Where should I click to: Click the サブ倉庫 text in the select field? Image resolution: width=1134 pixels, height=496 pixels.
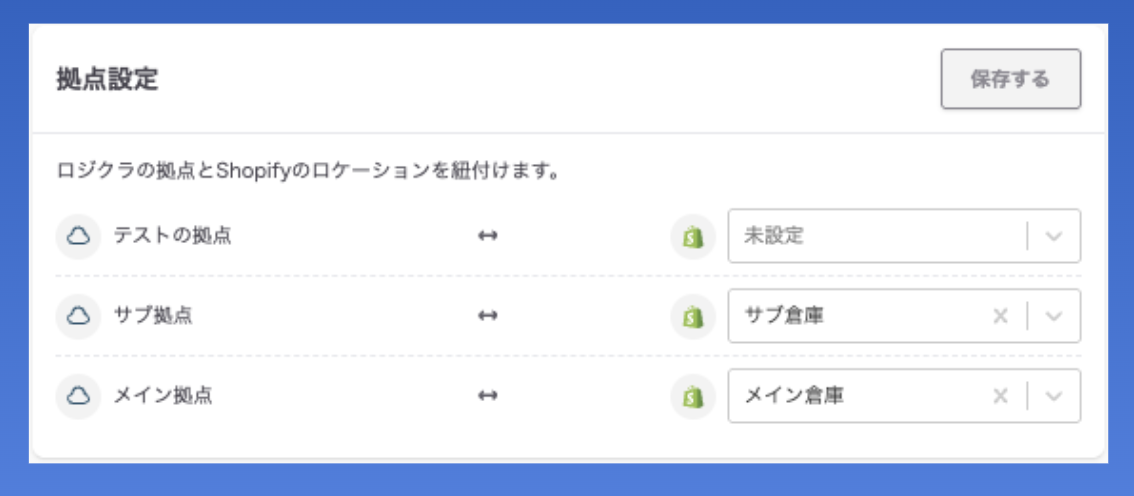point(785,316)
